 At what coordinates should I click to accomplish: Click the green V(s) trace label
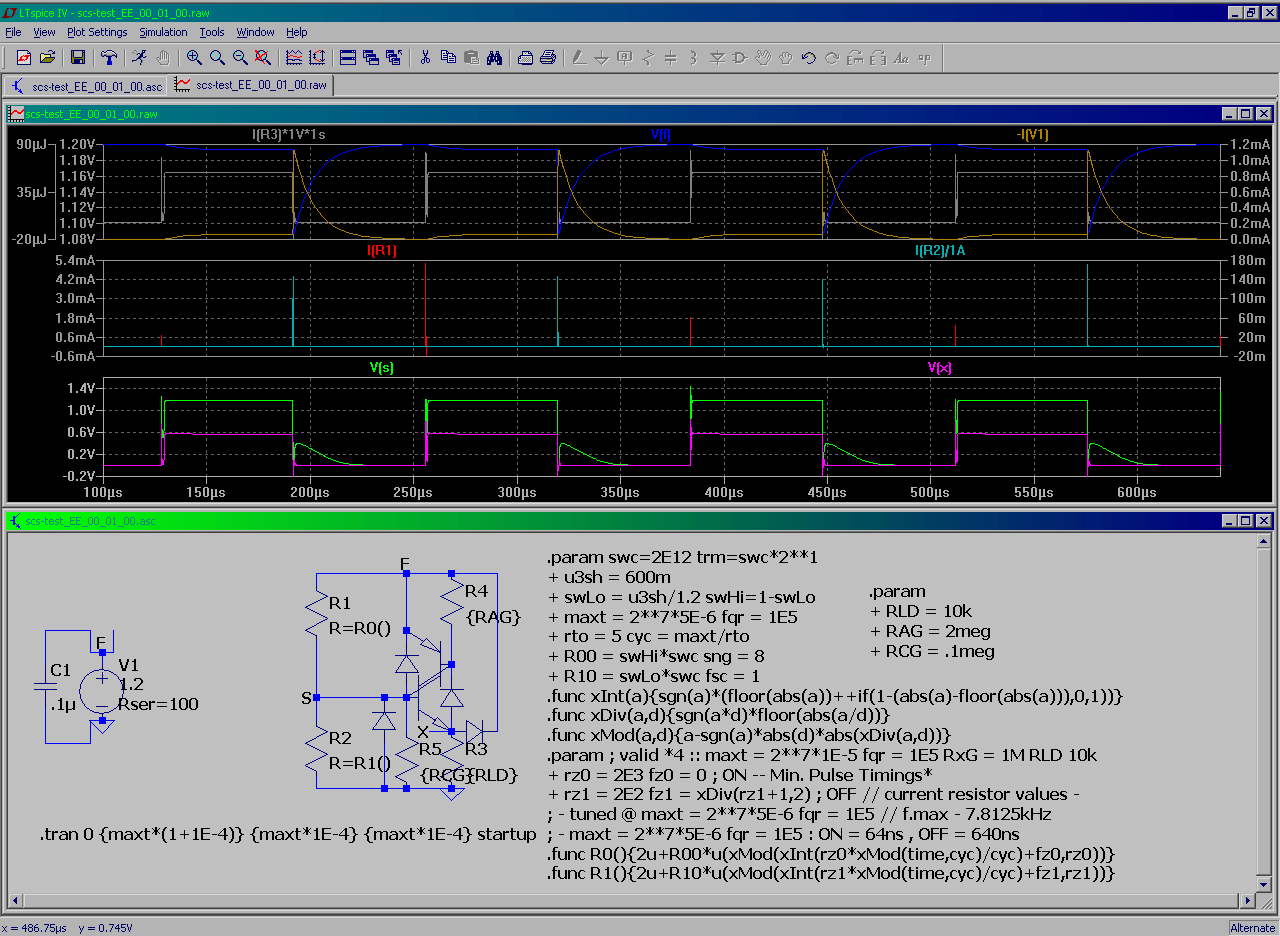pos(382,367)
